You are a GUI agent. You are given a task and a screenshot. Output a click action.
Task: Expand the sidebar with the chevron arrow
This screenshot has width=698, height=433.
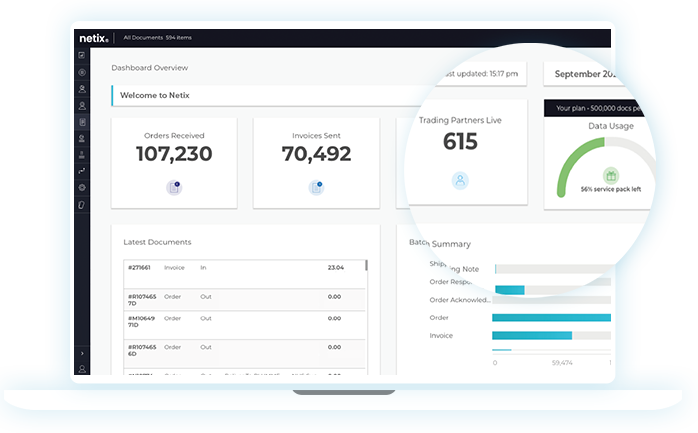(82, 353)
